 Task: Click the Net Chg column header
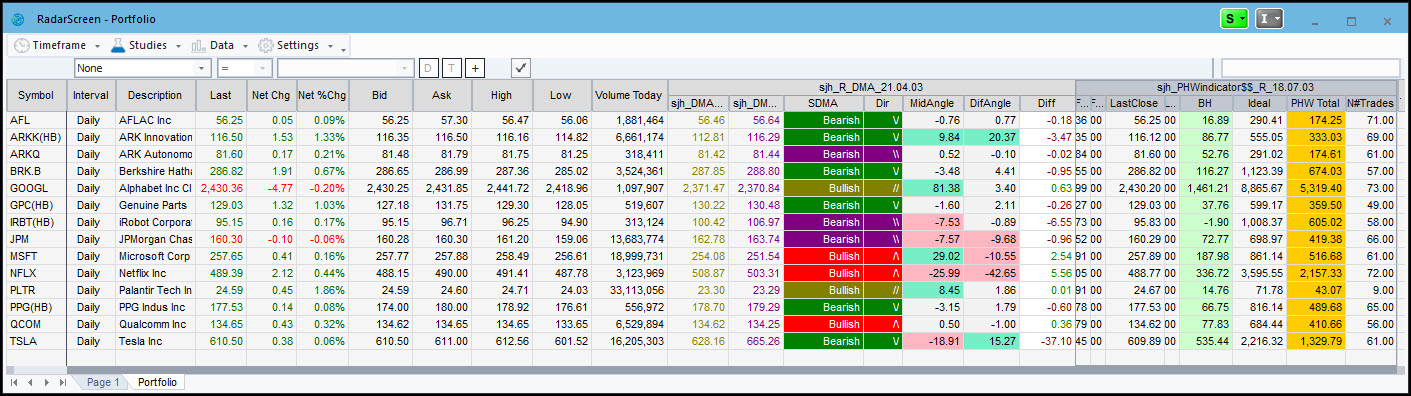271,96
